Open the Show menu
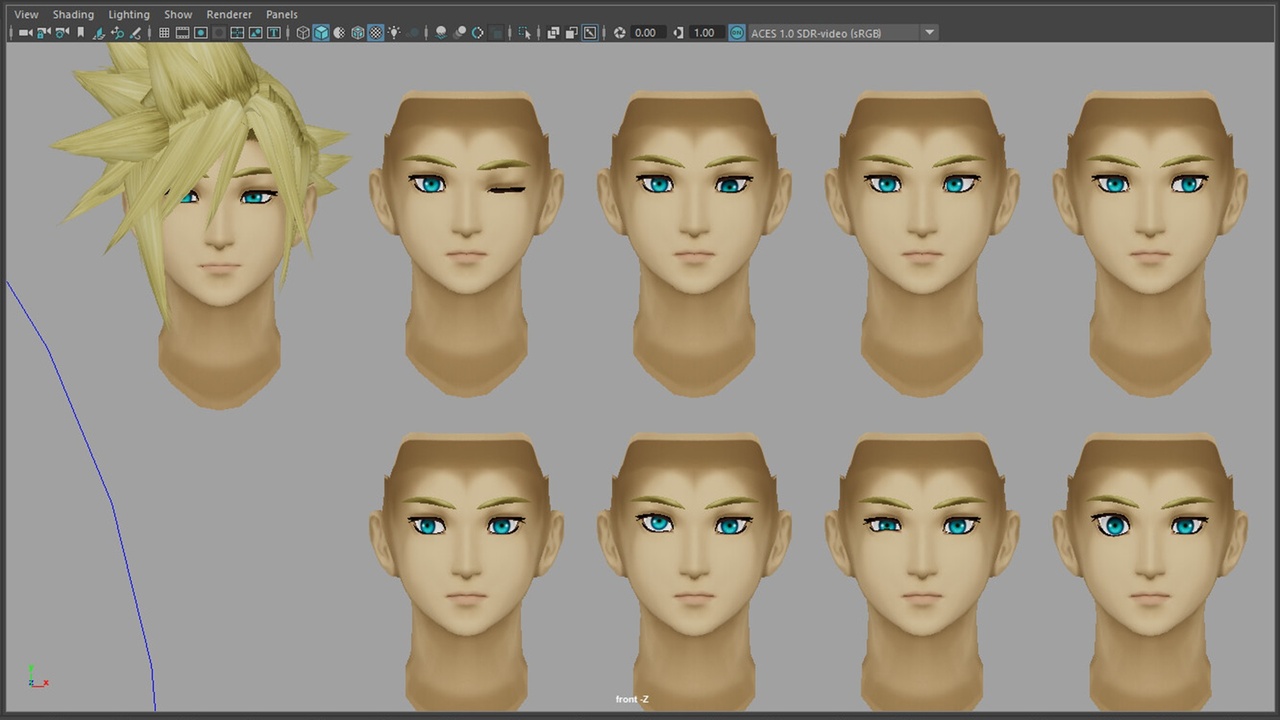This screenshot has height=720, width=1280. (x=178, y=15)
